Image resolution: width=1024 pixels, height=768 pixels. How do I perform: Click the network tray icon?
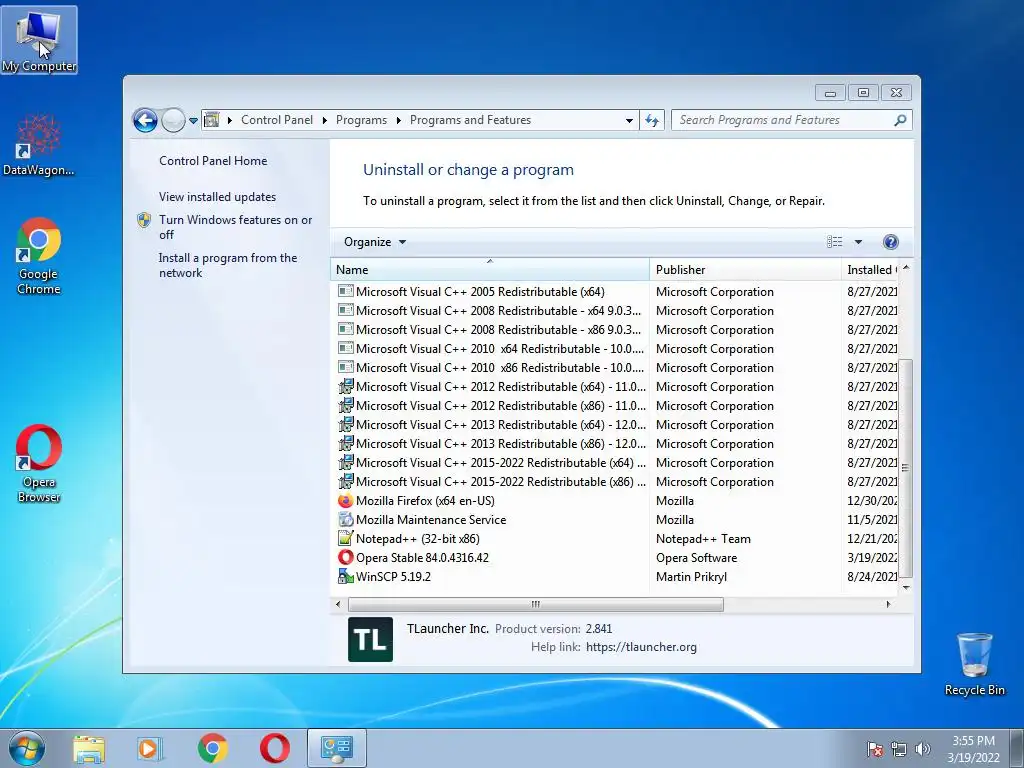[x=899, y=750]
